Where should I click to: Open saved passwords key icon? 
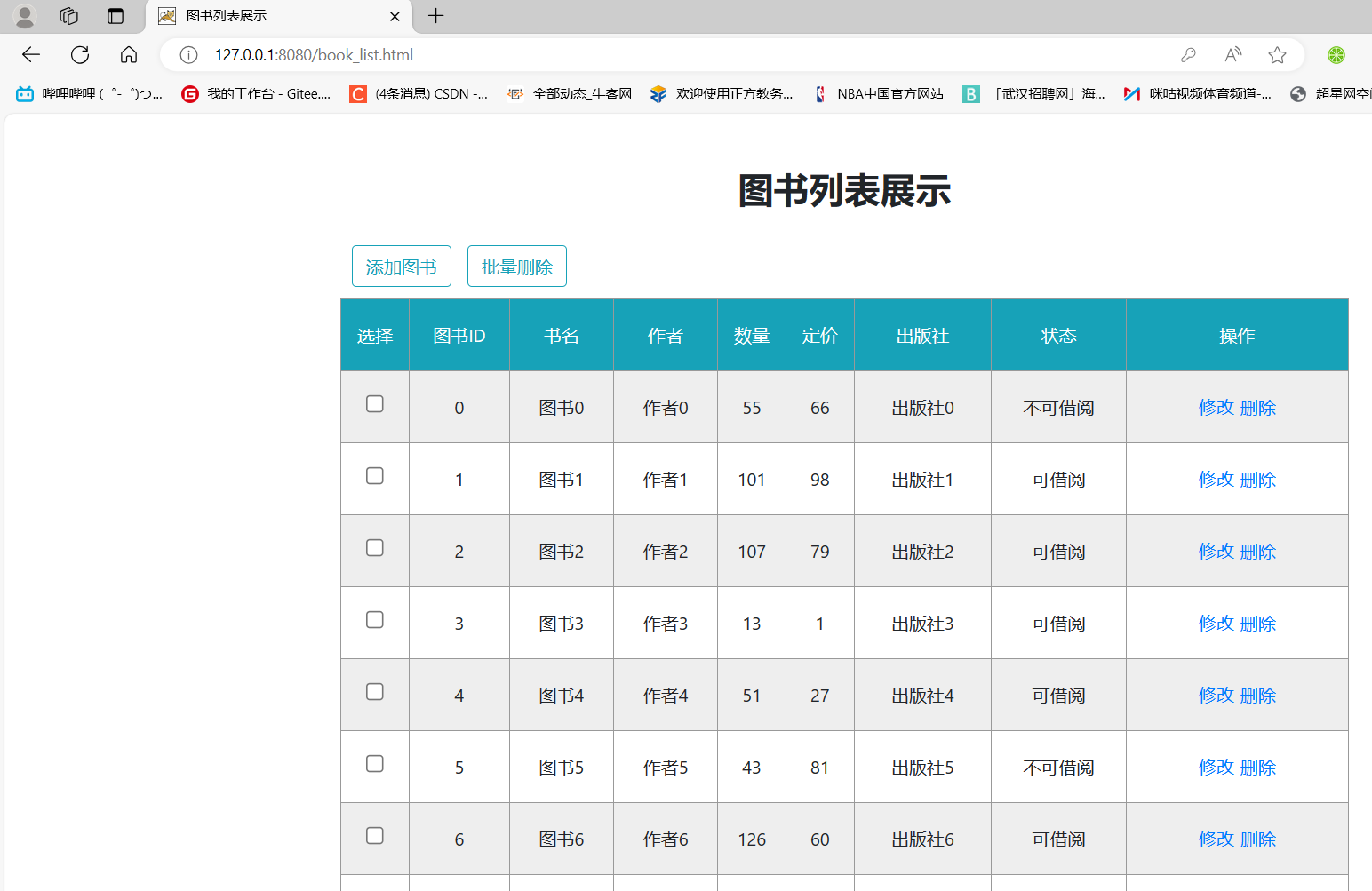(x=1188, y=55)
